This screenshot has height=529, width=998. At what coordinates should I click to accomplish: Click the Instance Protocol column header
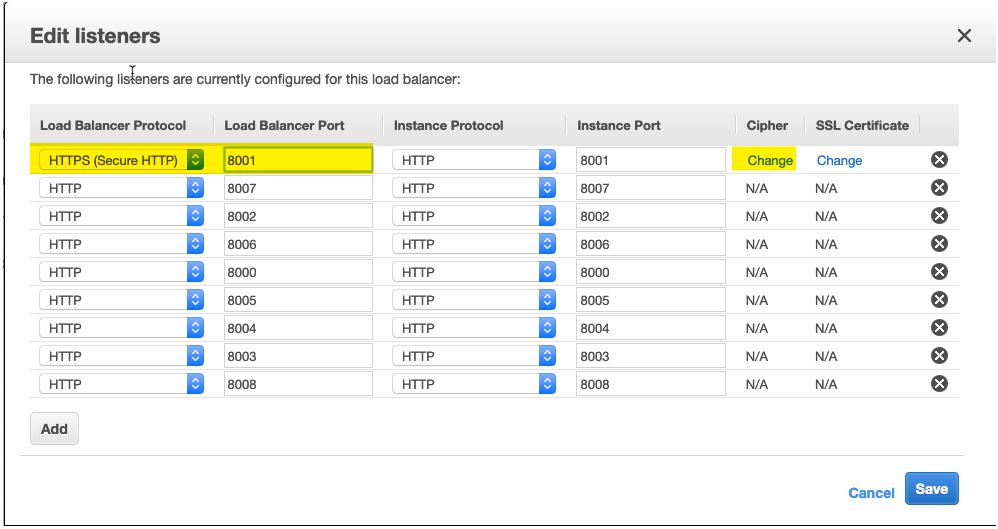(x=449, y=125)
